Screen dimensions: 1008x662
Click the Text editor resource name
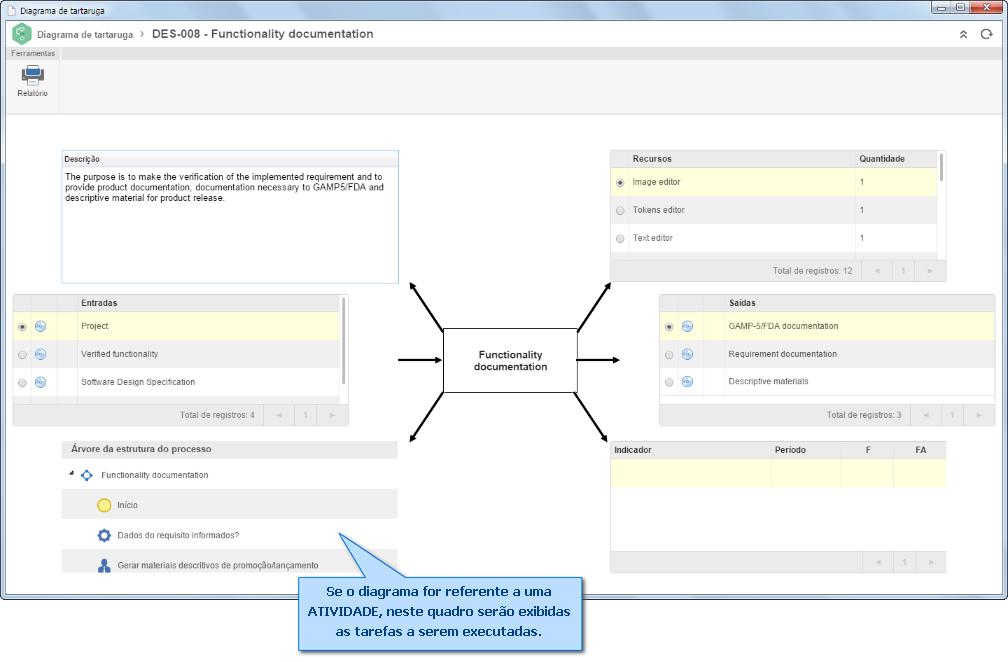(652, 238)
